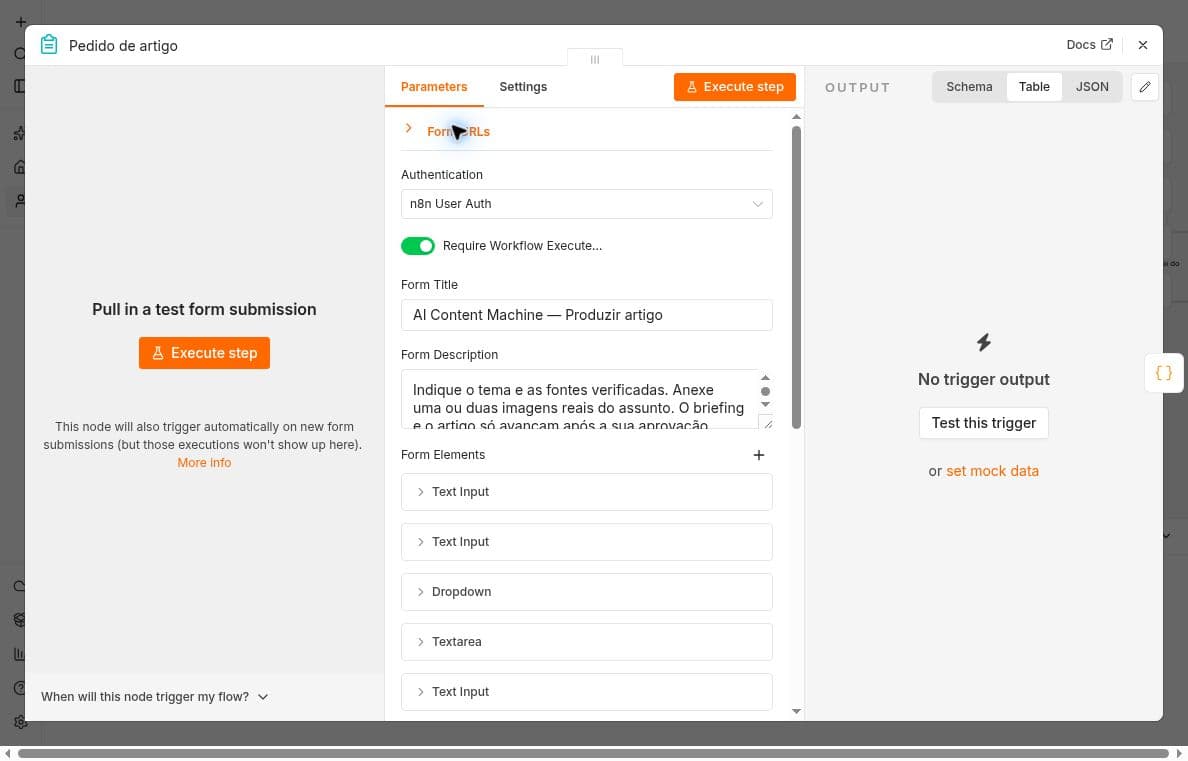Image resolution: width=1188 pixels, height=761 pixels.
Task: Select the Table output view
Action: pyautogui.click(x=1034, y=86)
